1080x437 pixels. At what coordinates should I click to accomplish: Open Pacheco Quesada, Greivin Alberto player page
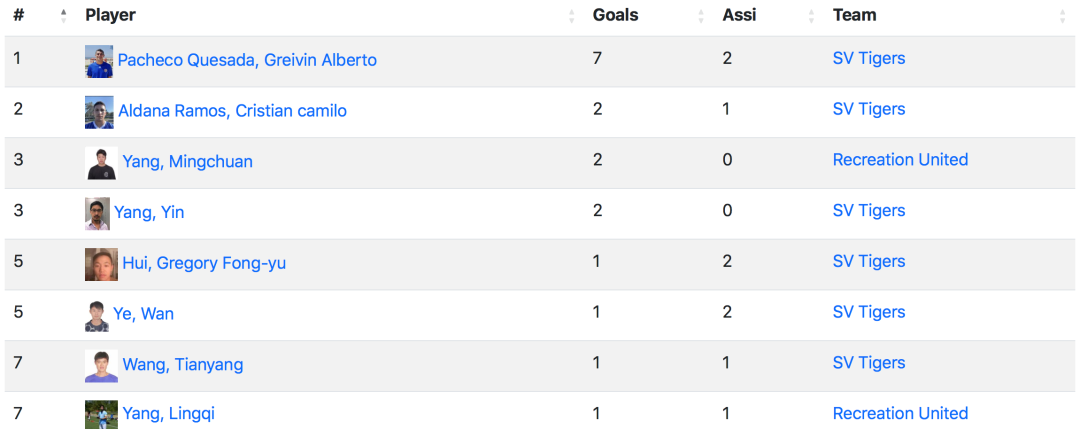coord(247,60)
